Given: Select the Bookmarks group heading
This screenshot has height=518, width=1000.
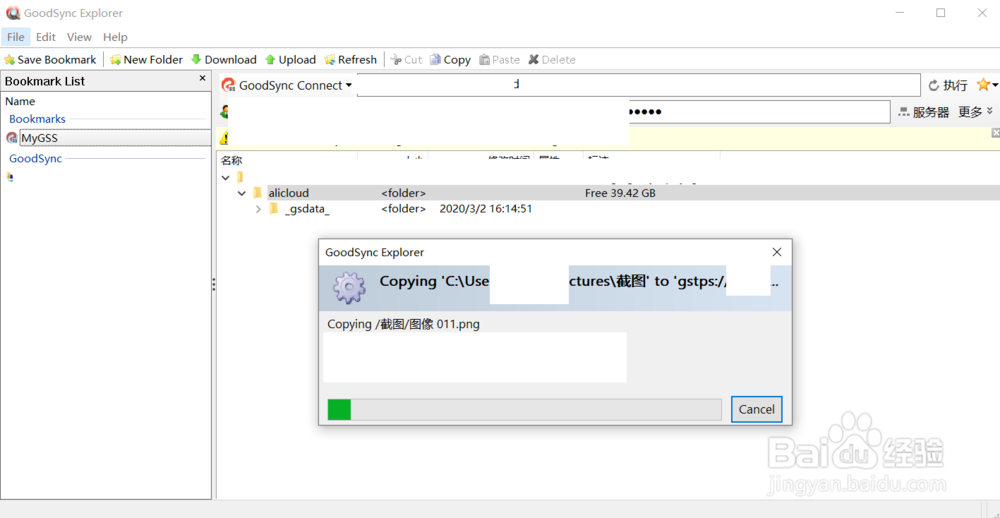Looking at the screenshot, I should click(37, 119).
